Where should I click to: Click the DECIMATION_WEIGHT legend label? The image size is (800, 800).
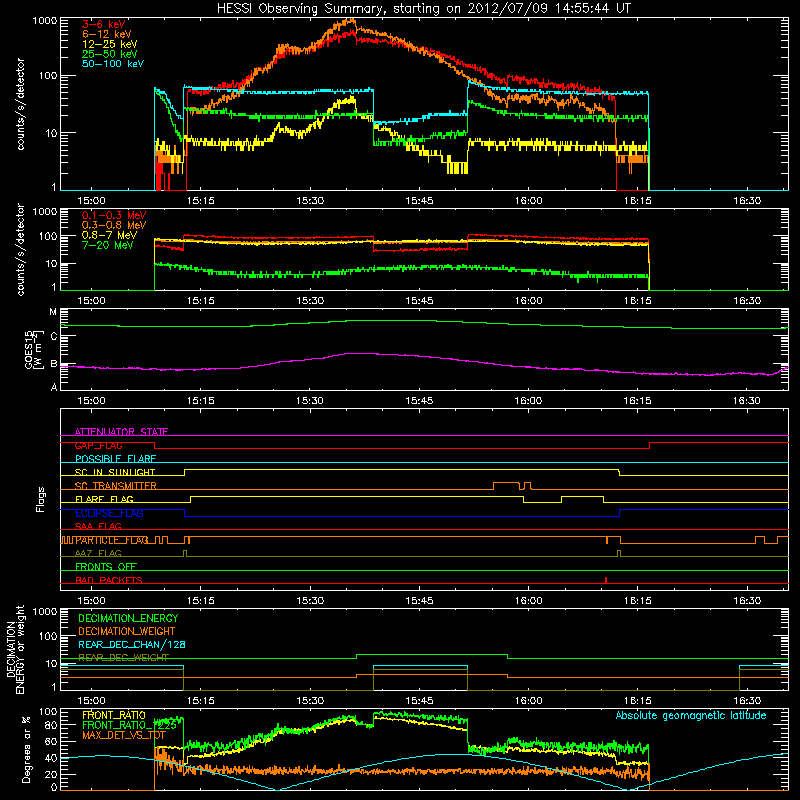(x=127, y=631)
